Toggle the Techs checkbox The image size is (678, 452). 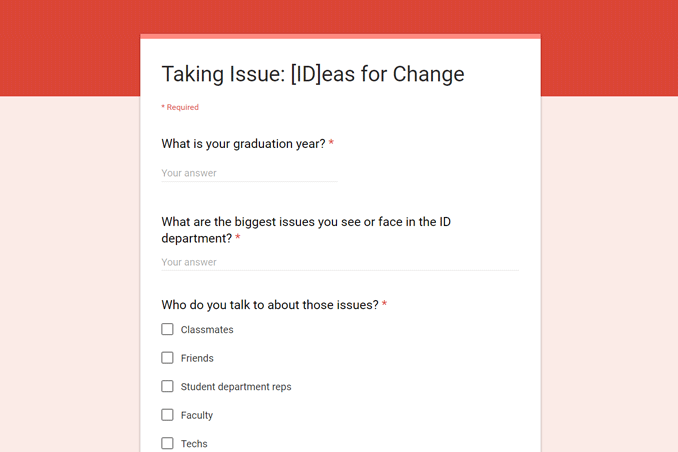[167, 443]
